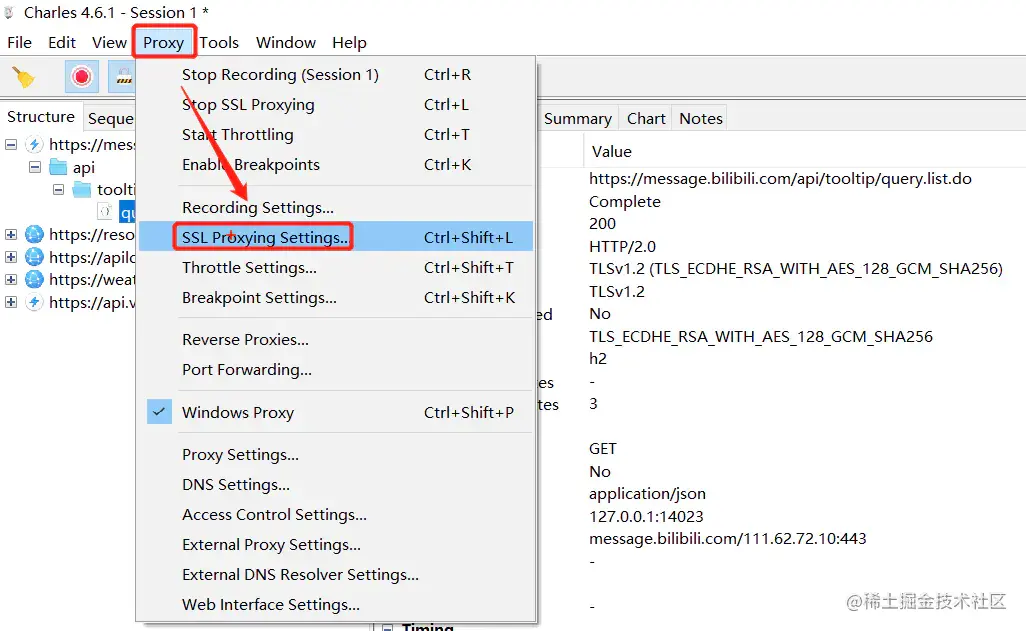This screenshot has width=1026, height=631.
Task: Close the open Proxy menu
Action: tap(164, 43)
